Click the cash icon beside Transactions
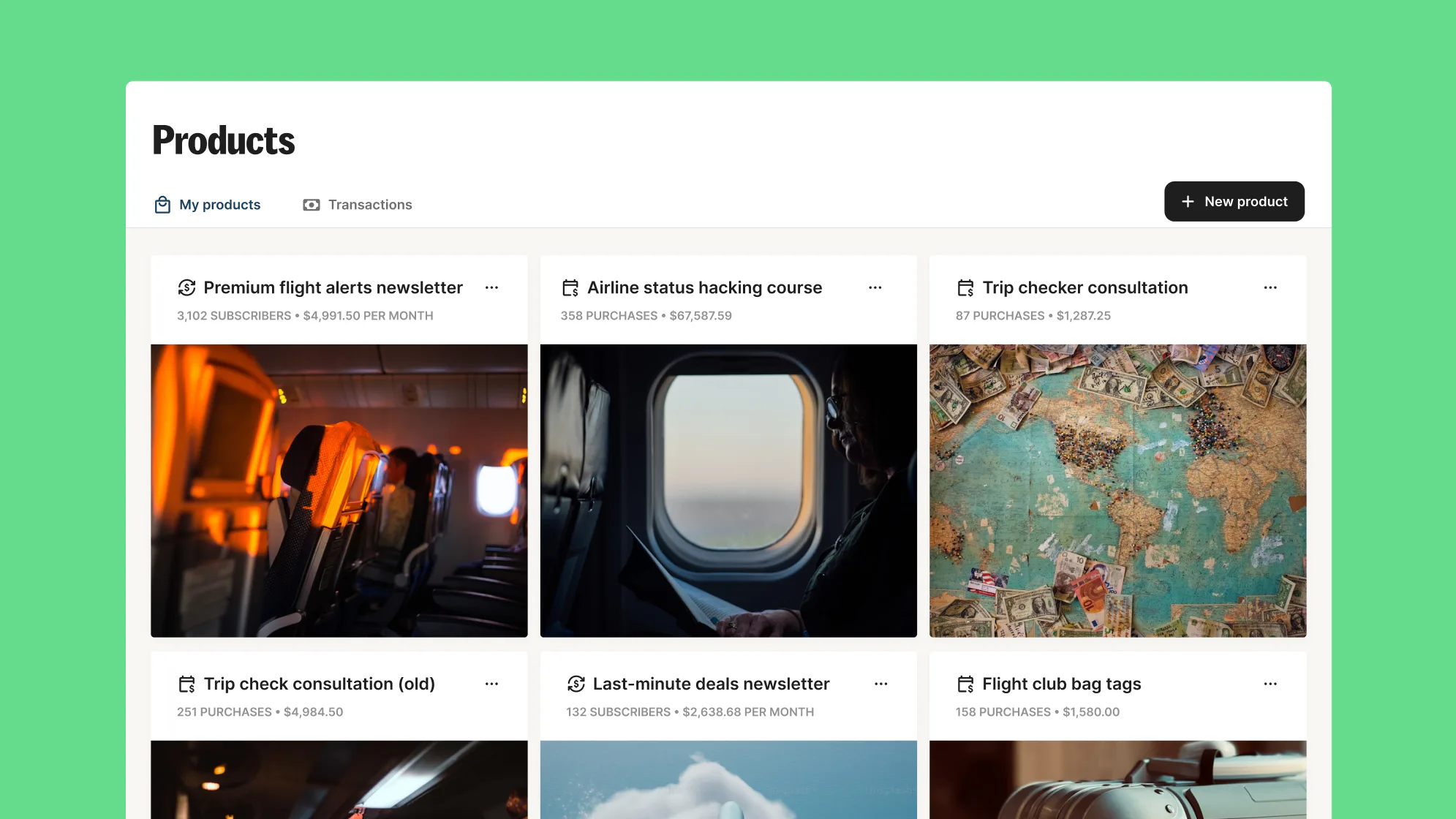This screenshot has width=1456, height=819. (x=312, y=205)
